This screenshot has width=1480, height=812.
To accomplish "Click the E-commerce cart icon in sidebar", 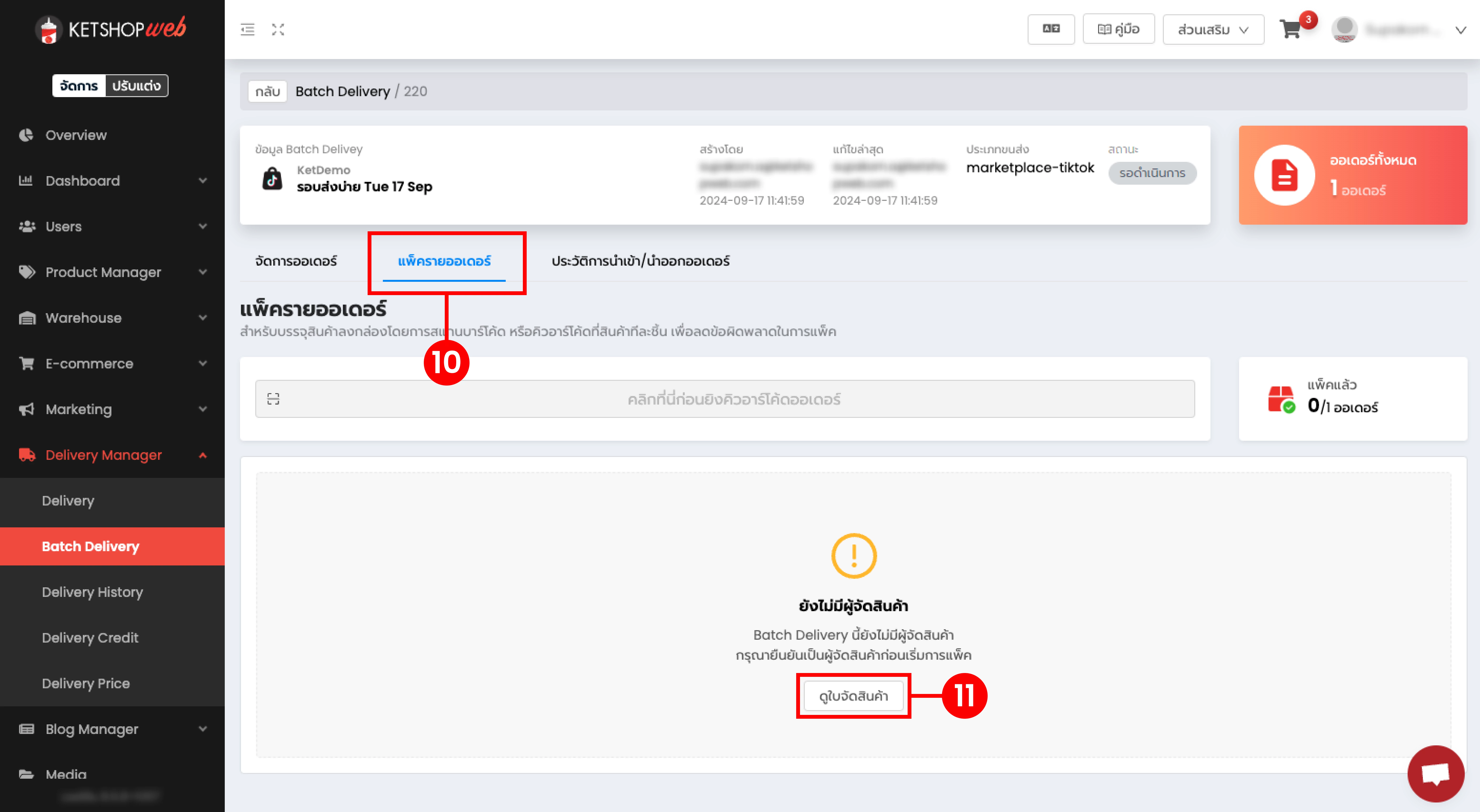I will pyautogui.click(x=26, y=363).
